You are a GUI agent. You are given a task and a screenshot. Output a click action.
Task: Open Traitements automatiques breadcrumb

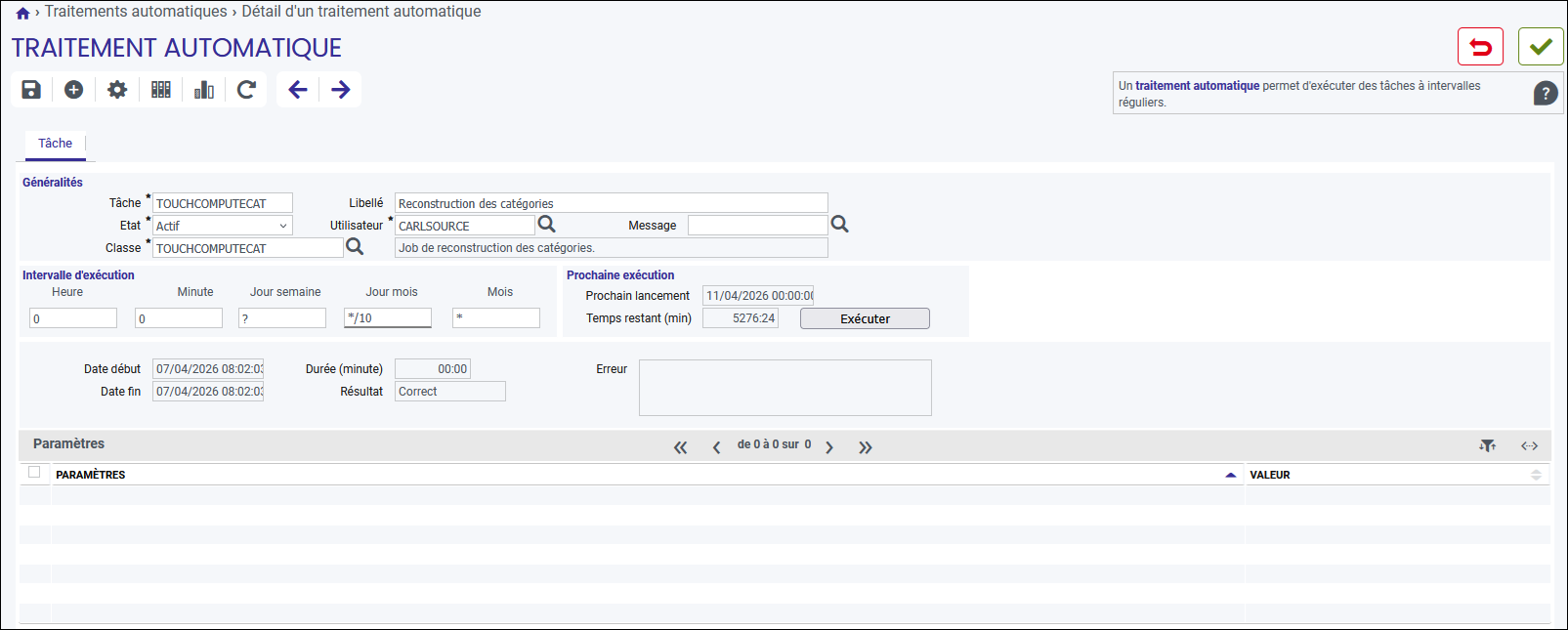pos(136,12)
